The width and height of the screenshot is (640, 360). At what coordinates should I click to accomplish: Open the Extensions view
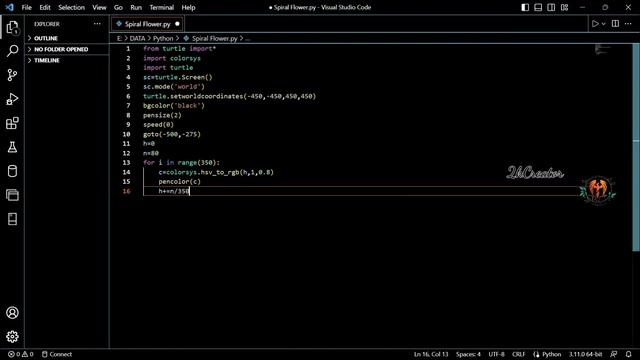12,123
